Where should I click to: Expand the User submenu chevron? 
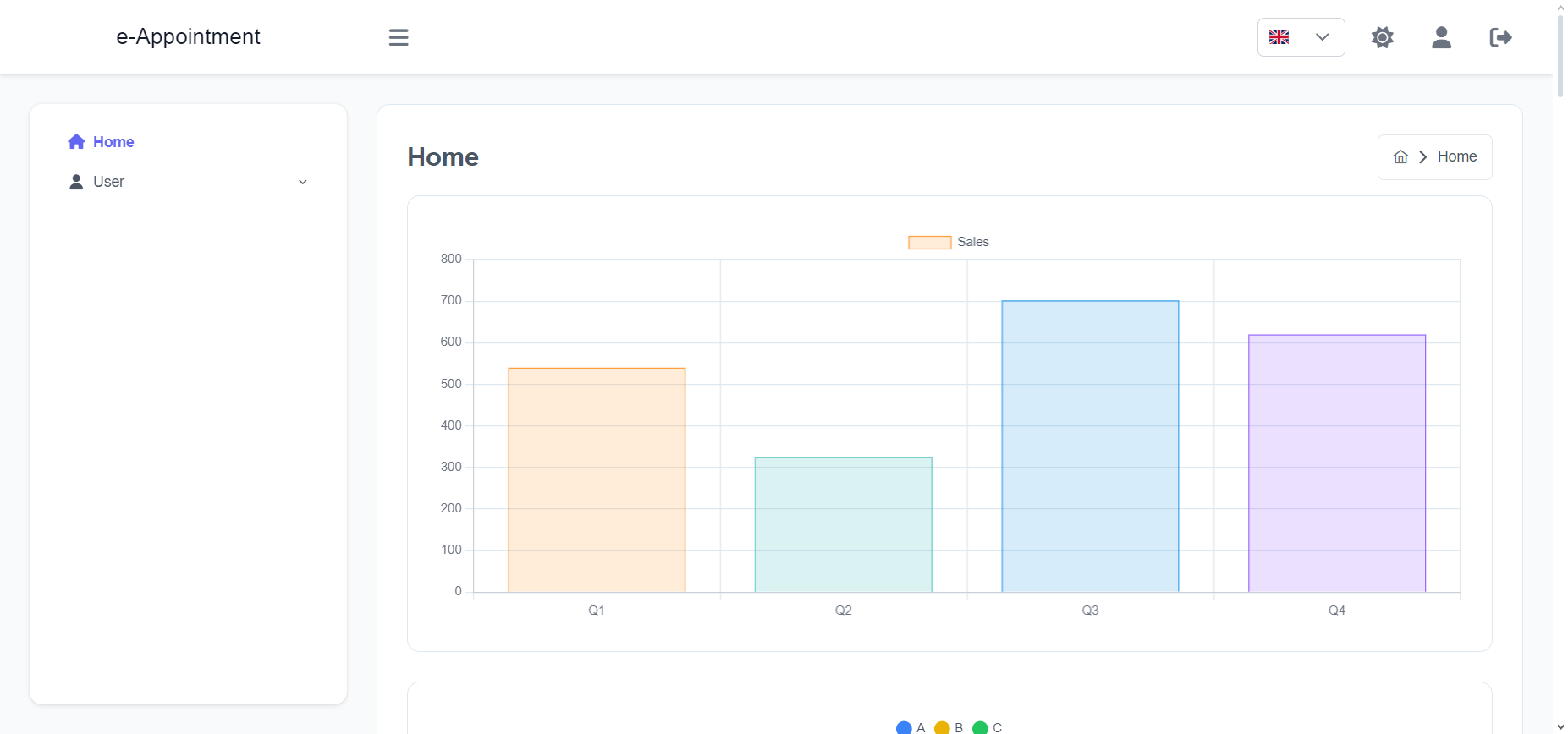pos(303,182)
